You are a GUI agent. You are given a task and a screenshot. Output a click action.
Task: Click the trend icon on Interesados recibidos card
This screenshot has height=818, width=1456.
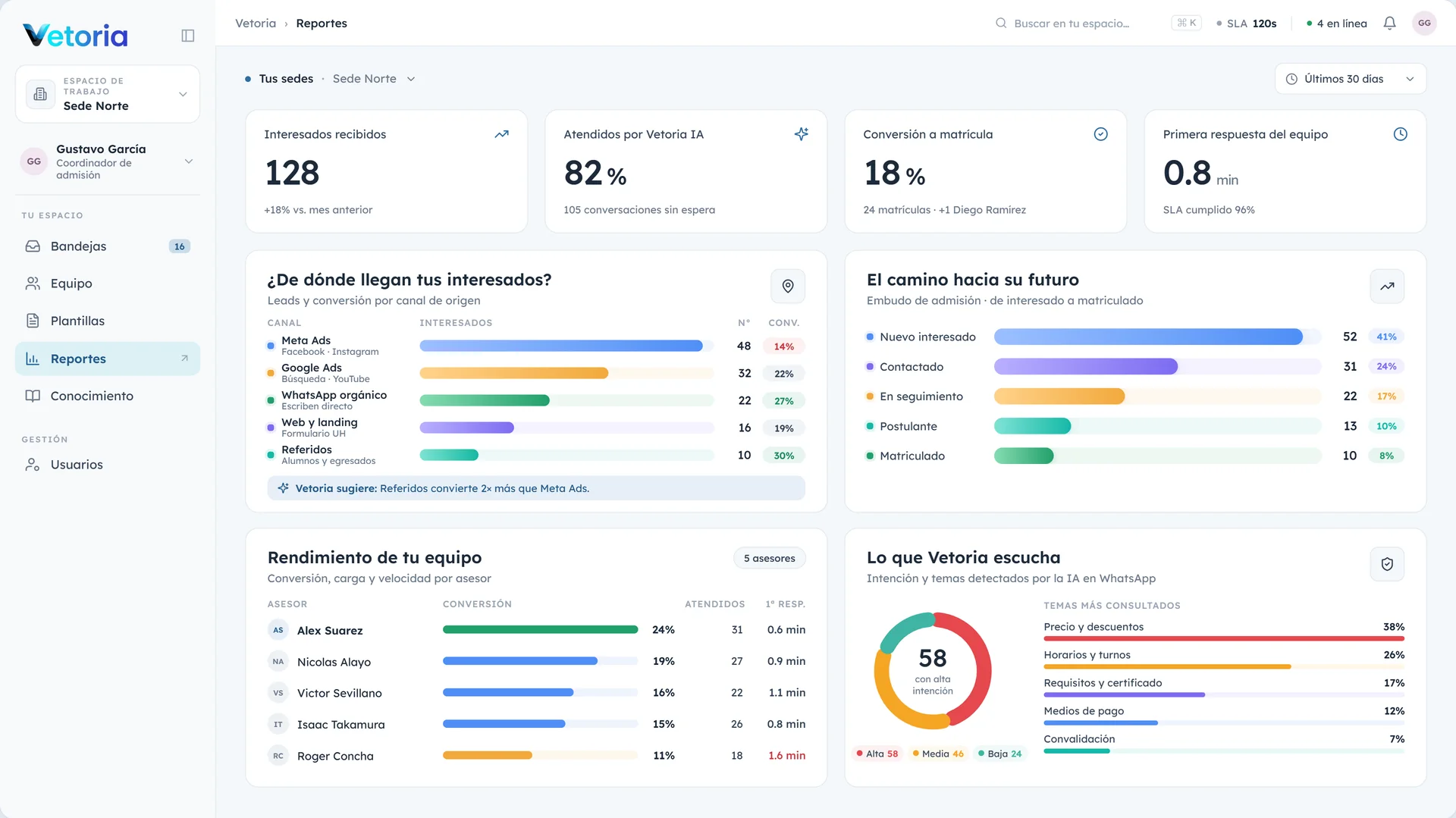pos(501,134)
